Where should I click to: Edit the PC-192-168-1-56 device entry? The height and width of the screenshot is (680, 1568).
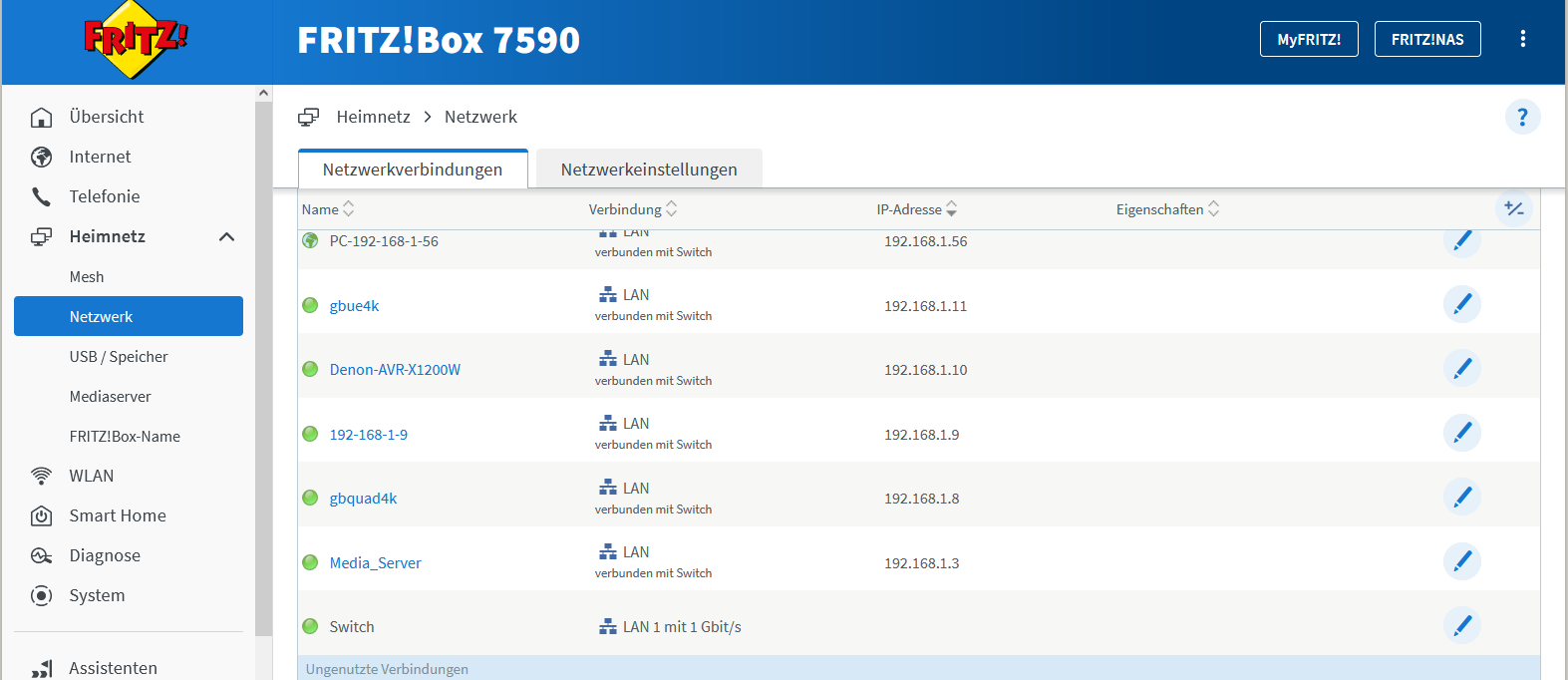pyautogui.click(x=1462, y=241)
